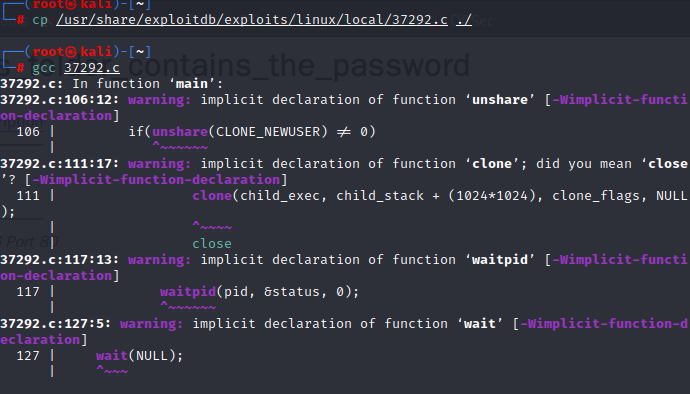Click the 'clone_flags' argument

(x=596, y=196)
